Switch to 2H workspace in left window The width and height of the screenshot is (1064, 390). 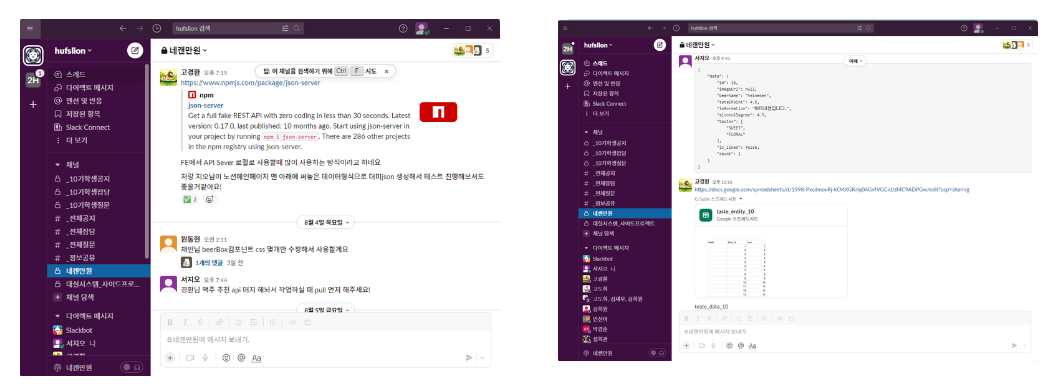click(x=33, y=80)
